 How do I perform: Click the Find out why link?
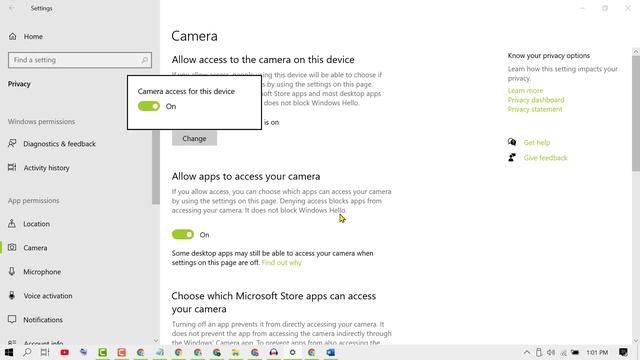point(282,262)
